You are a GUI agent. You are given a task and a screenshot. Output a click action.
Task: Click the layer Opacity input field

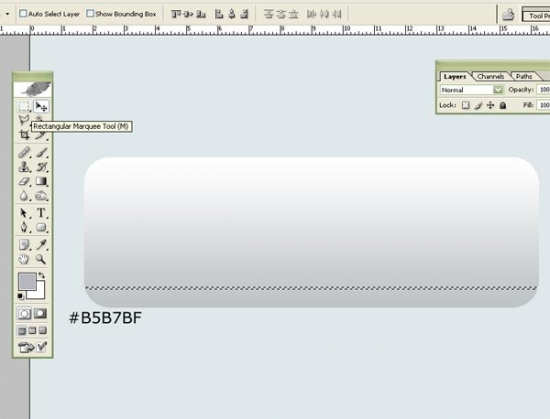click(543, 90)
